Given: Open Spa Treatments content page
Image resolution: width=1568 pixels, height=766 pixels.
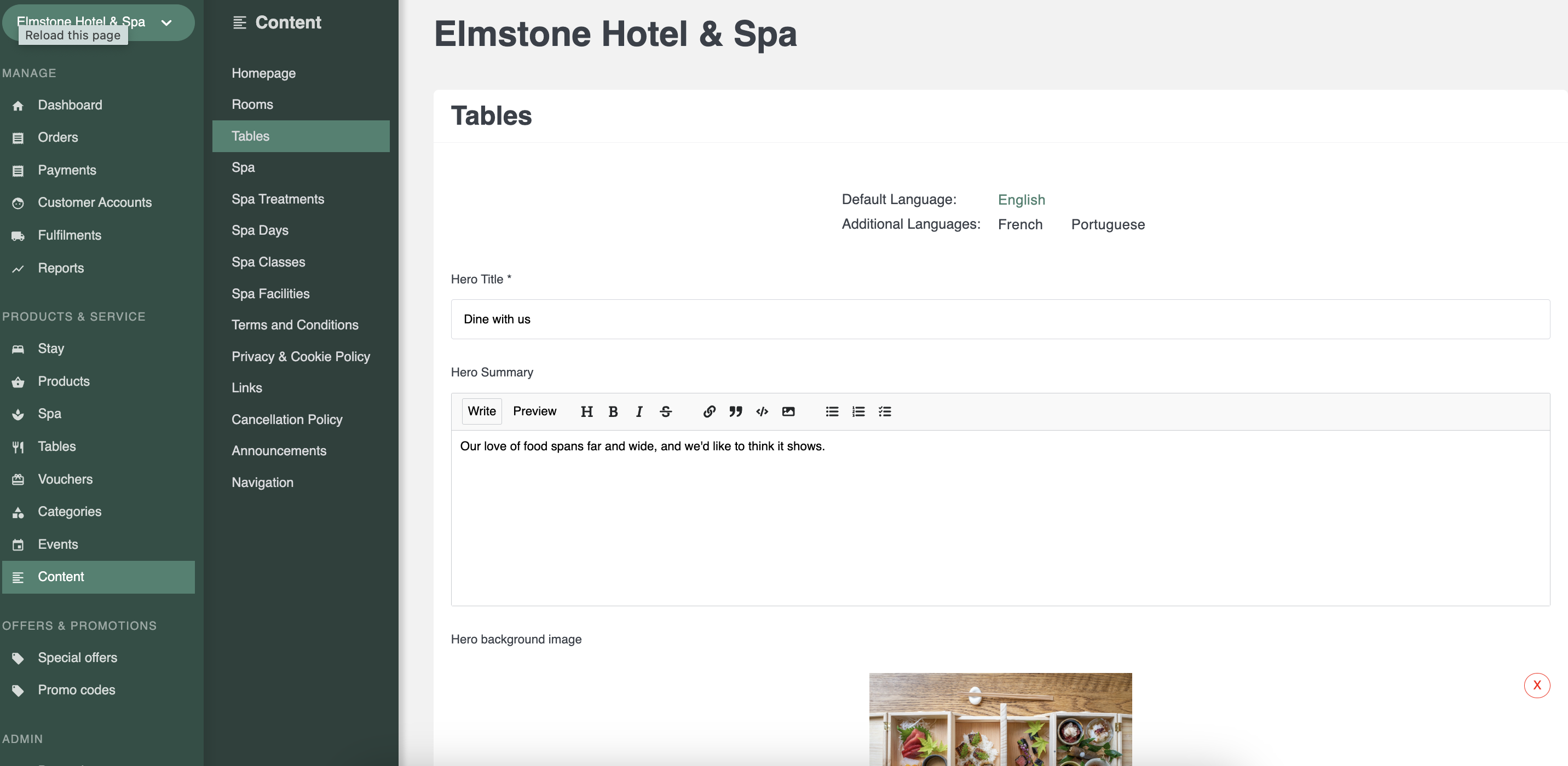Looking at the screenshot, I should (278, 199).
